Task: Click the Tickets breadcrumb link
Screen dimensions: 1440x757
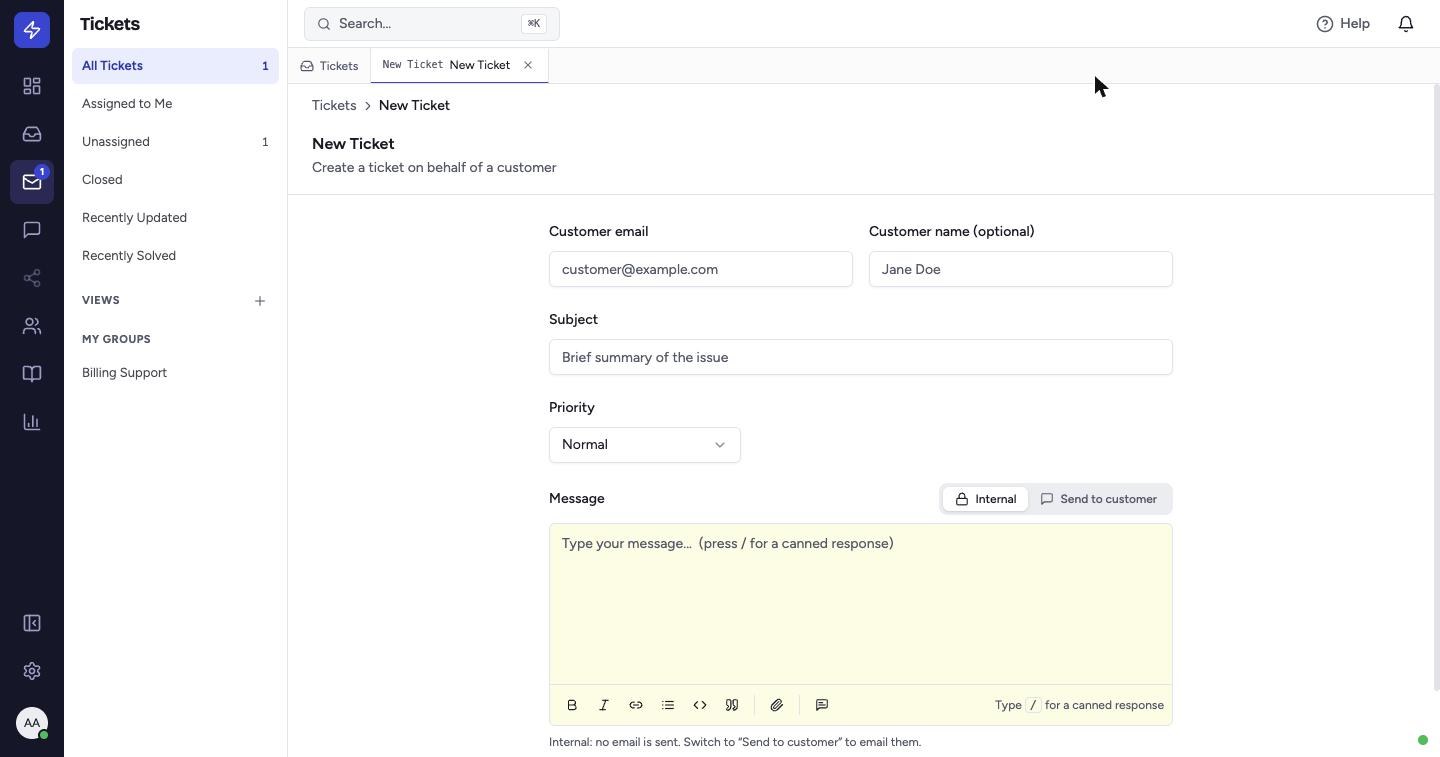Action: coord(334,105)
